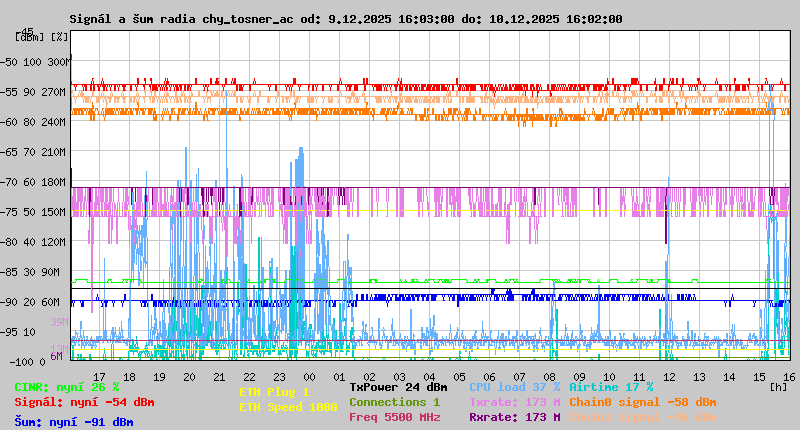The image size is (800, 430).
Task: Click the '07' hour tick on the x-axis
Action: click(520, 377)
